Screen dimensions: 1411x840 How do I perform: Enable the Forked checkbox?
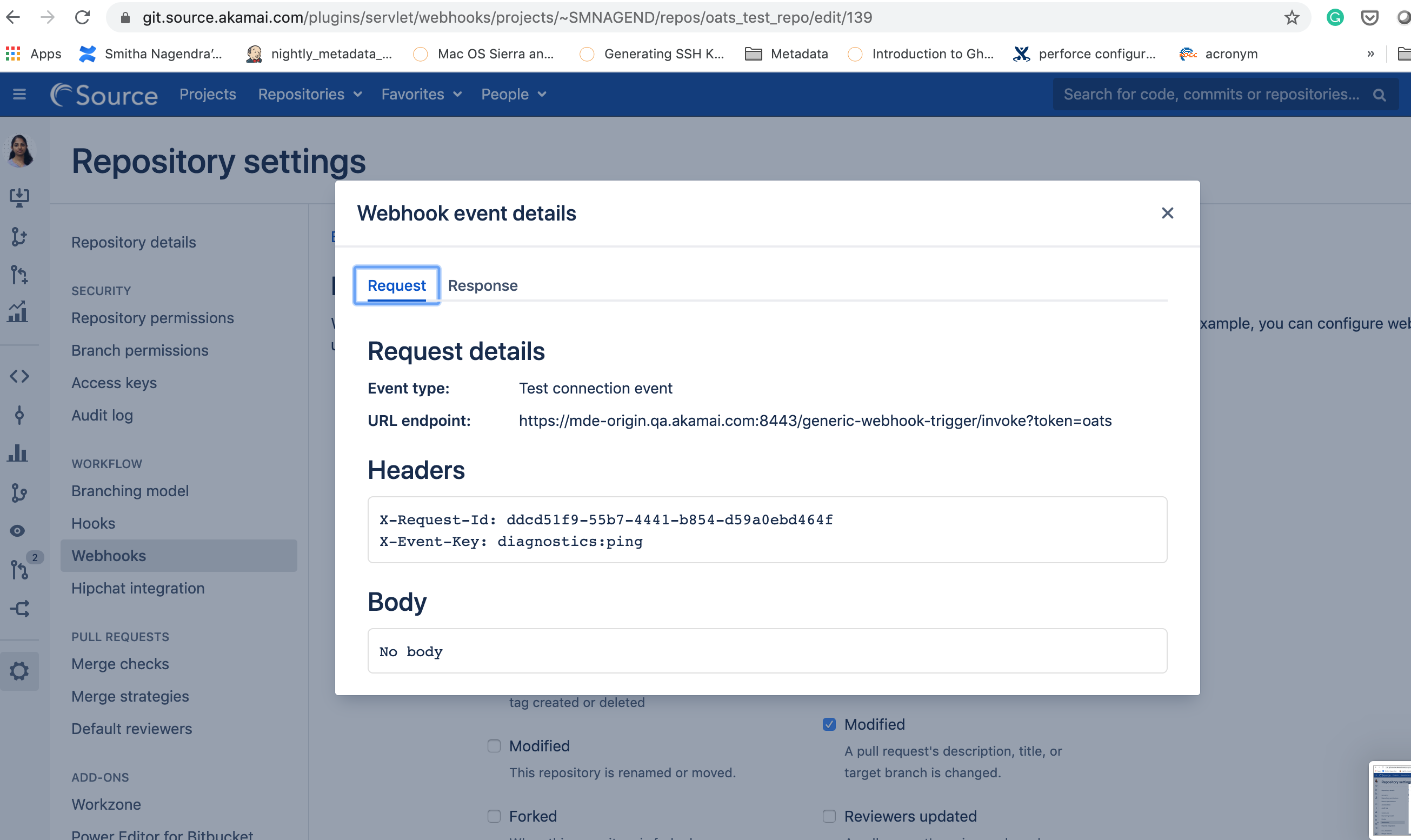(494, 816)
